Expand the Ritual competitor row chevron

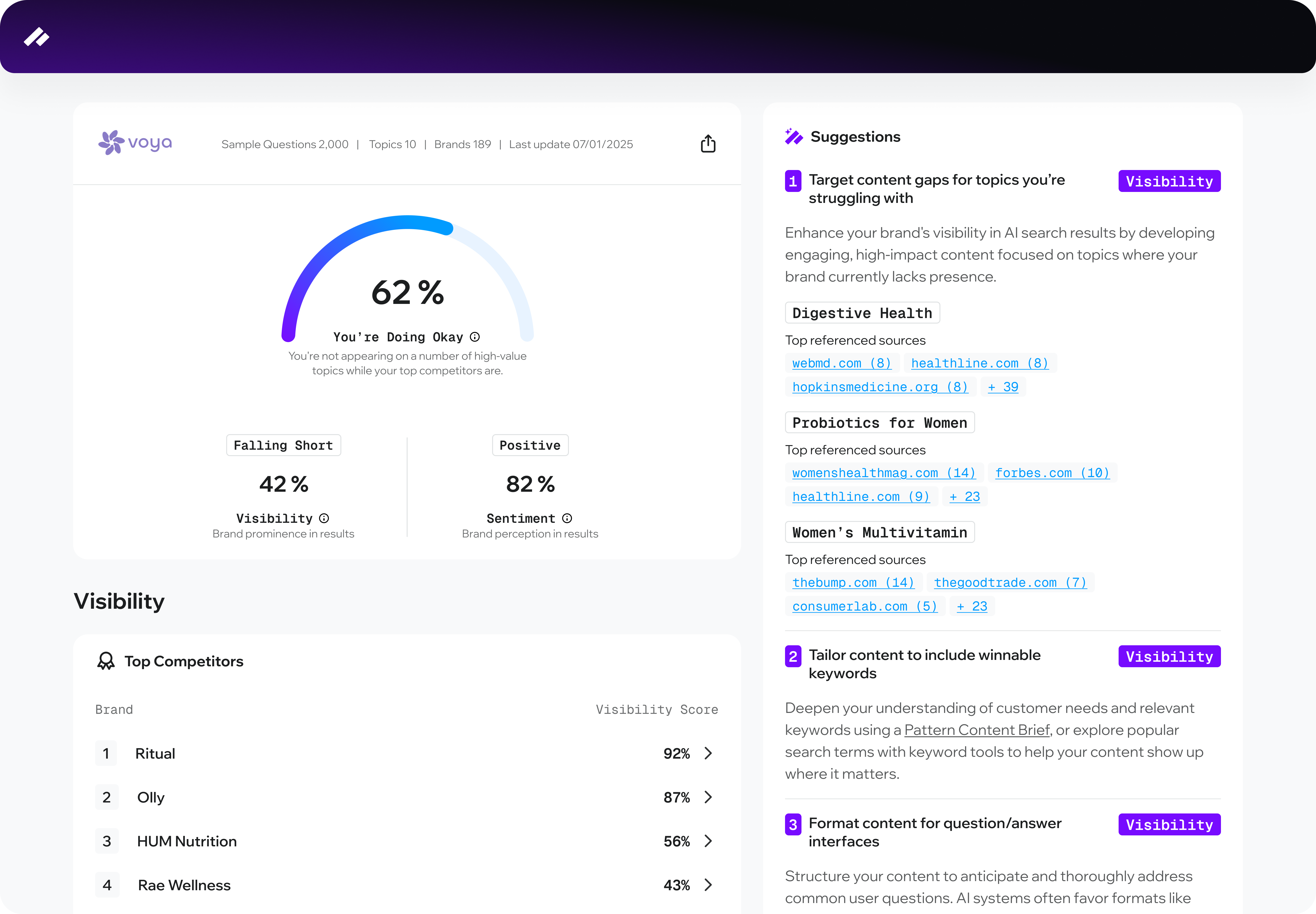pos(708,753)
